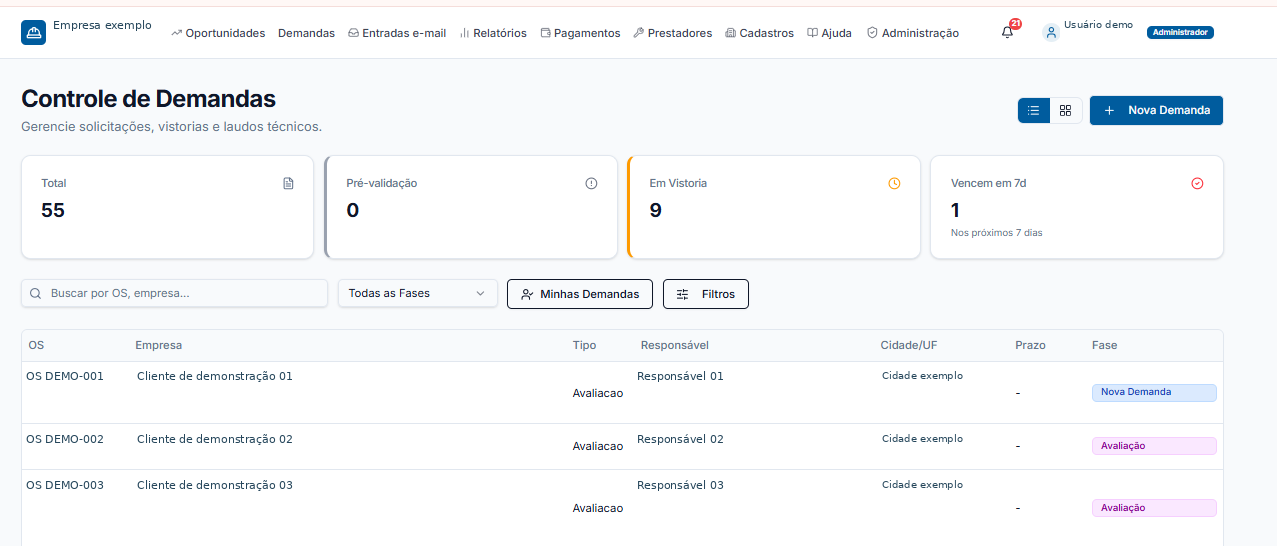The image size is (1277, 546).
Task: Select the Em Vistoria card
Action: [x=774, y=207]
